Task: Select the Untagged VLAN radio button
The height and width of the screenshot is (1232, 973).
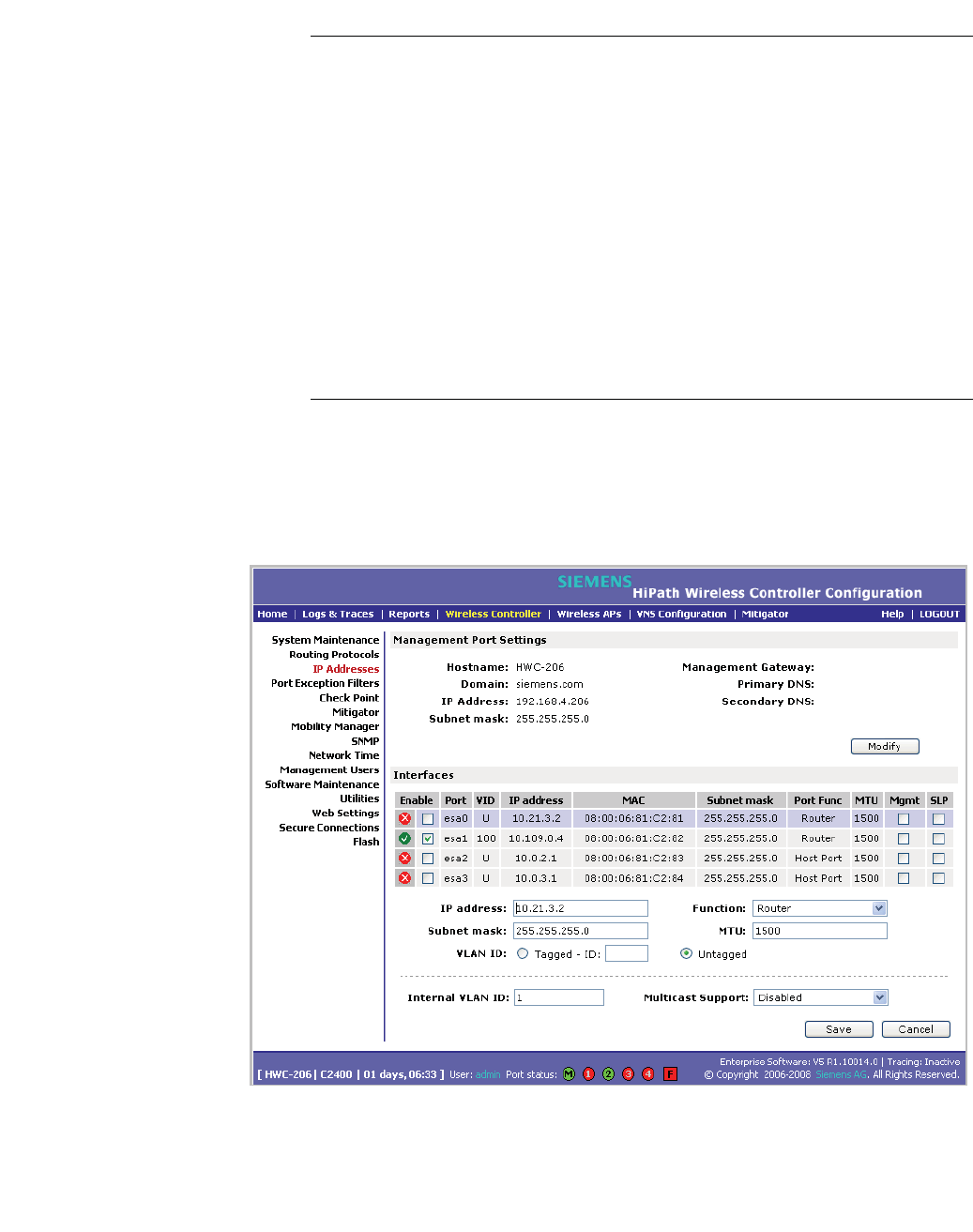Action: tap(686, 953)
